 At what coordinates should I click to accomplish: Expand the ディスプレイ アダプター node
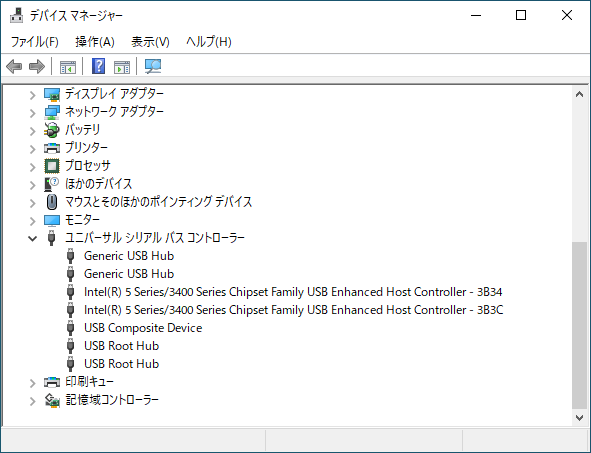click(x=33, y=95)
